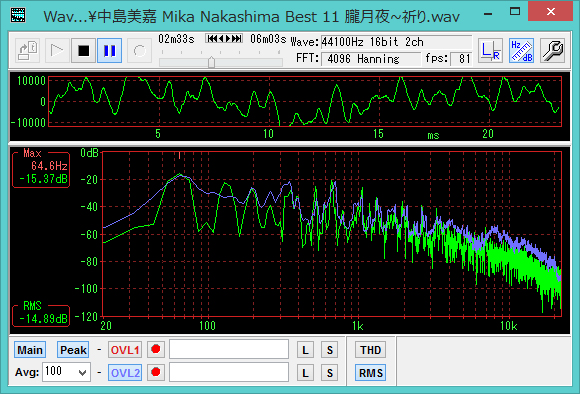Image resolution: width=580 pixels, height=394 pixels.
Task: Load OVL1 overlay with L button
Action: [305, 350]
